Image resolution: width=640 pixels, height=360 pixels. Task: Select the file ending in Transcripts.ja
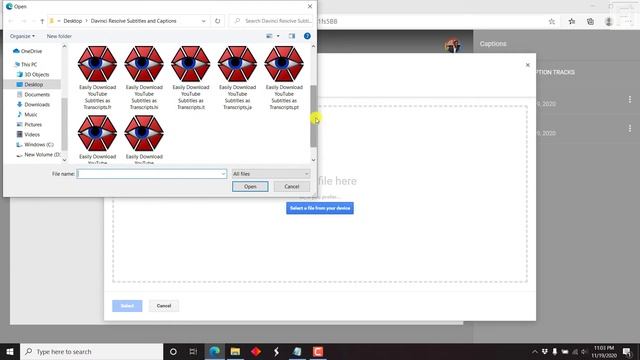(x=237, y=78)
